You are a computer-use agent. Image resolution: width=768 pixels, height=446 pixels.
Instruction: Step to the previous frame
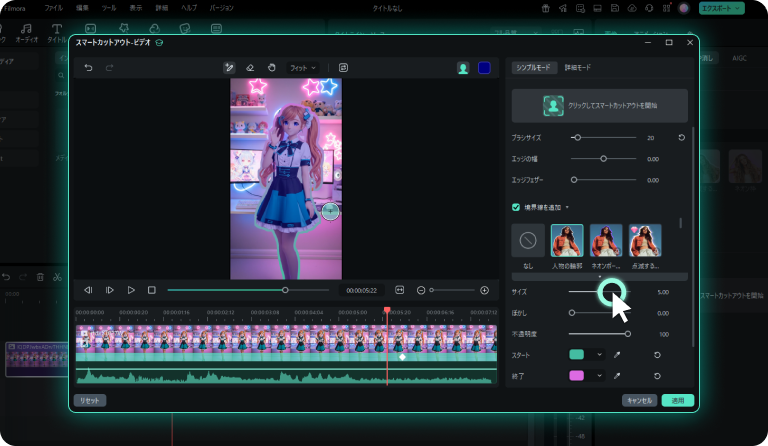point(88,290)
